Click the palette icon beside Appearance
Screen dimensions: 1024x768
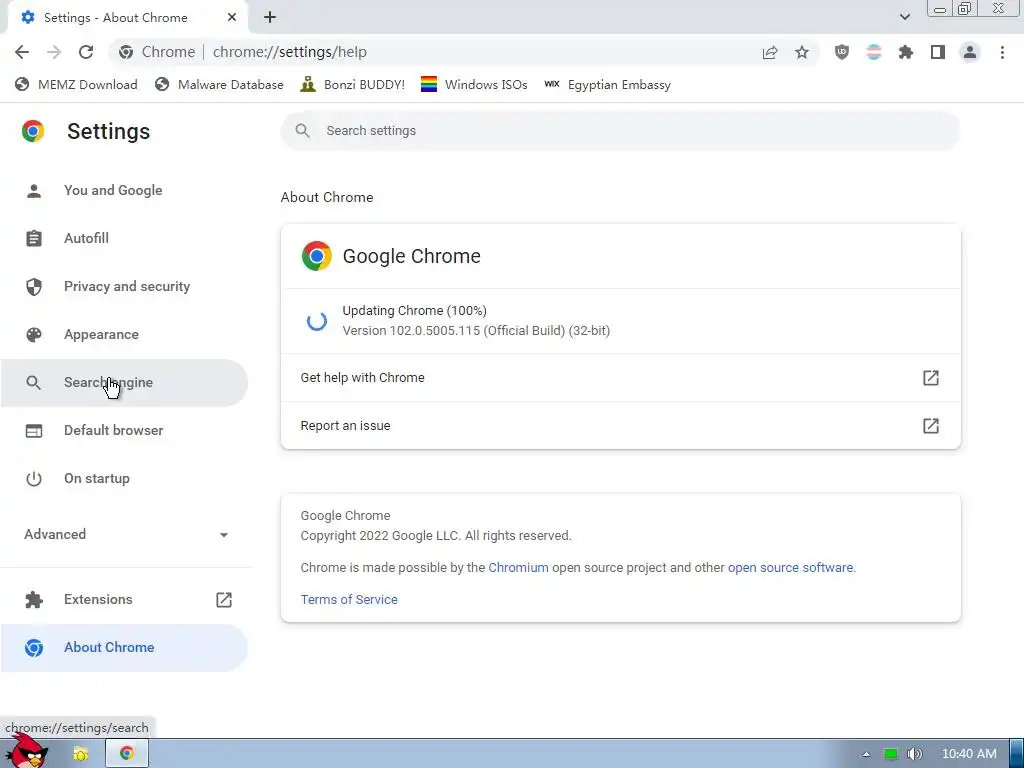click(34, 334)
